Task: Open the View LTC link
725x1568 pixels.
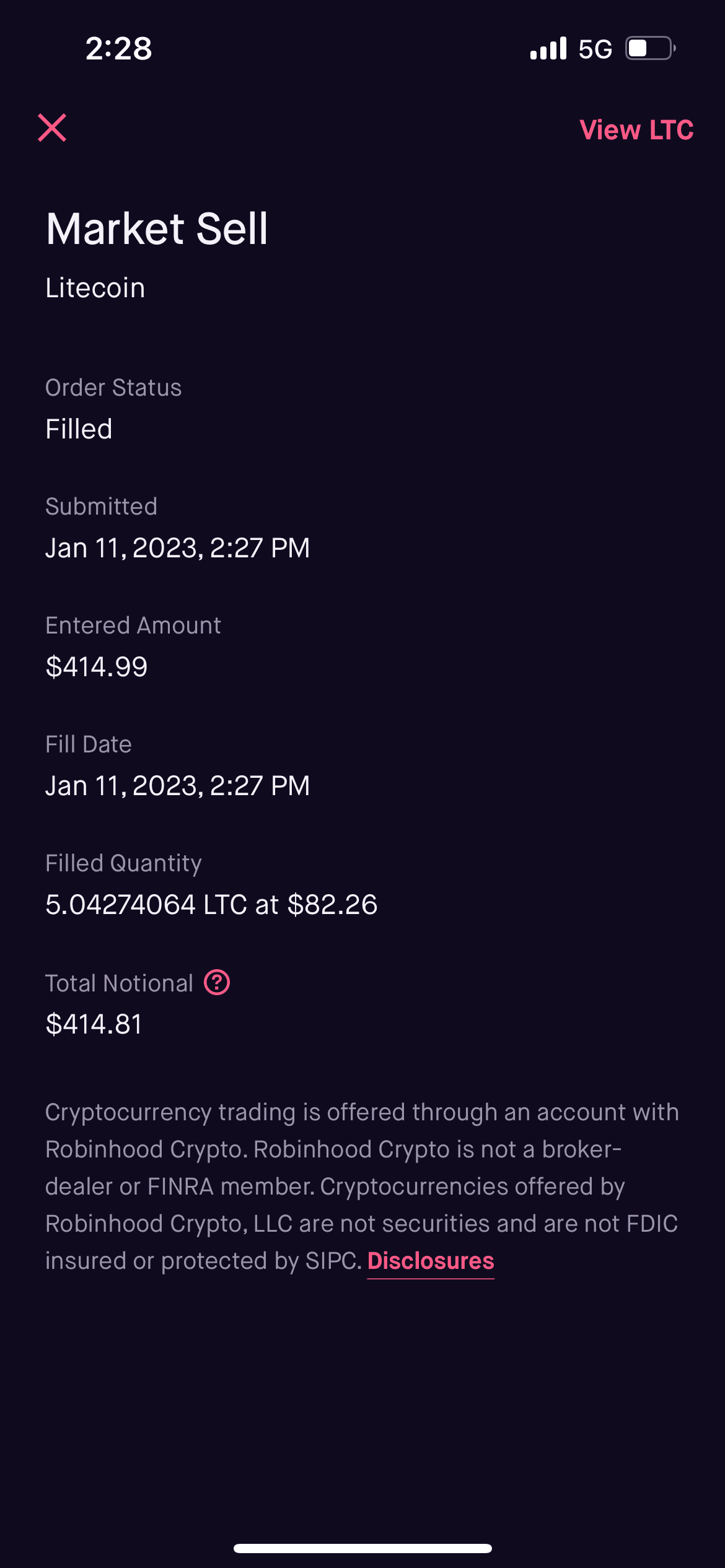Action: point(636,130)
